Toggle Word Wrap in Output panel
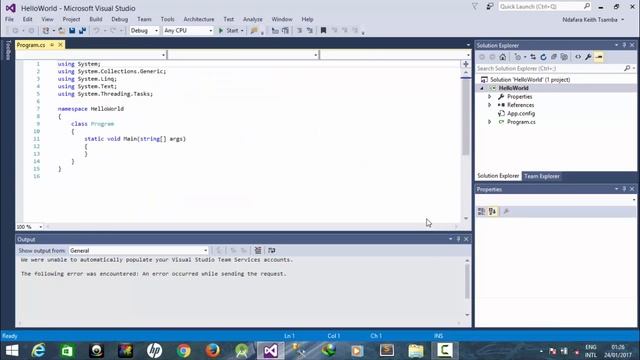The width and height of the screenshot is (640, 360). pyautogui.click(x=271, y=250)
